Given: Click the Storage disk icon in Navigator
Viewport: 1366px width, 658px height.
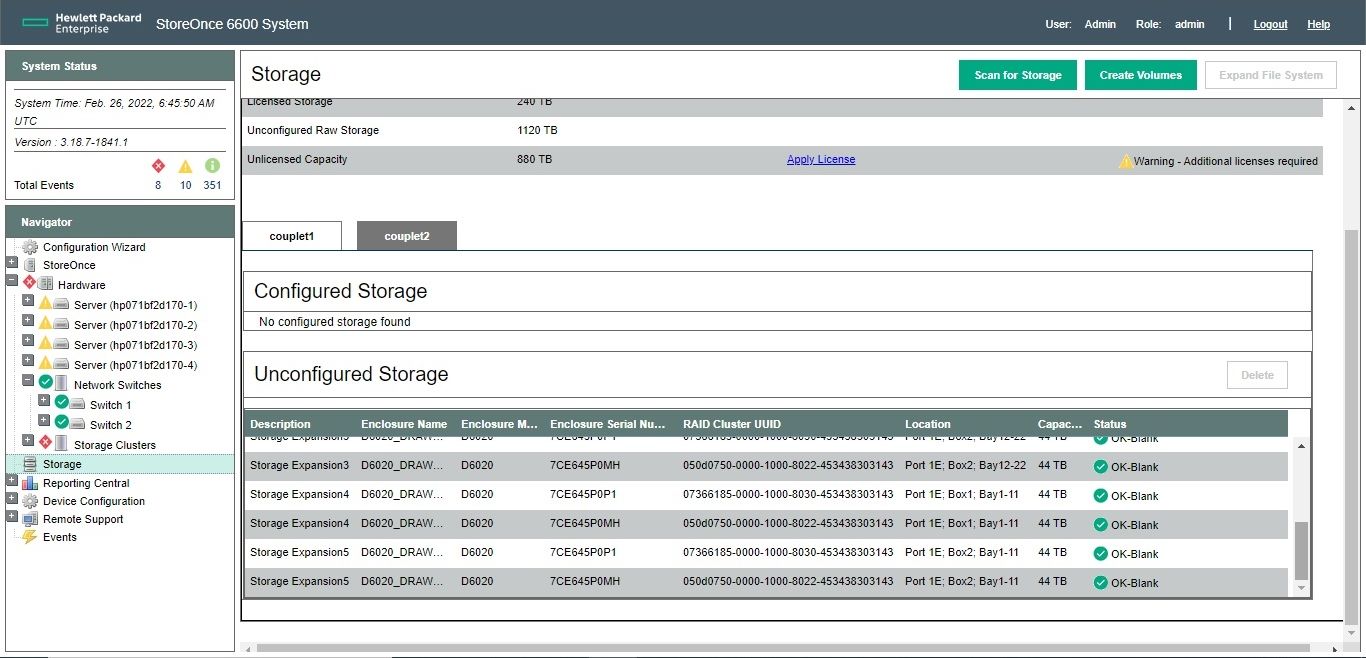Looking at the screenshot, I should tap(30, 464).
